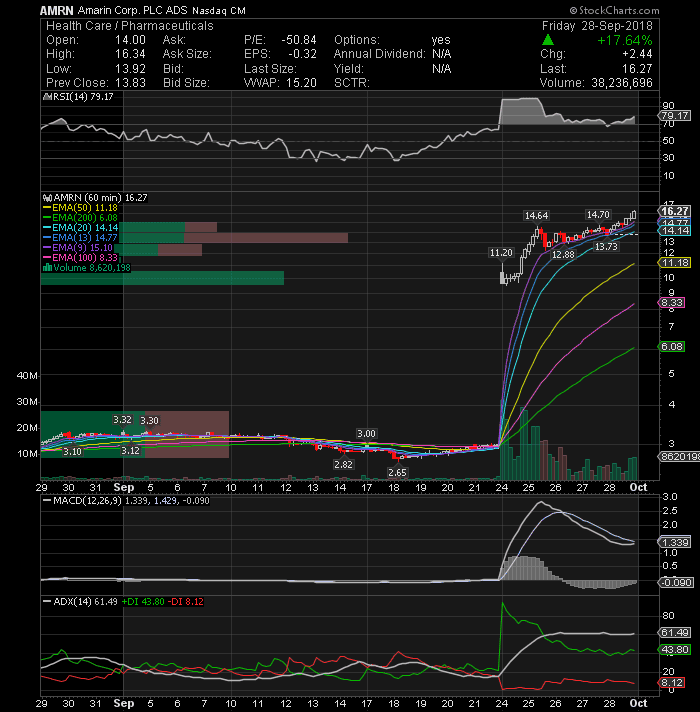Click the 8620198 volume axis tag
The width and height of the screenshot is (700, 712).
[x=679, y=457]
